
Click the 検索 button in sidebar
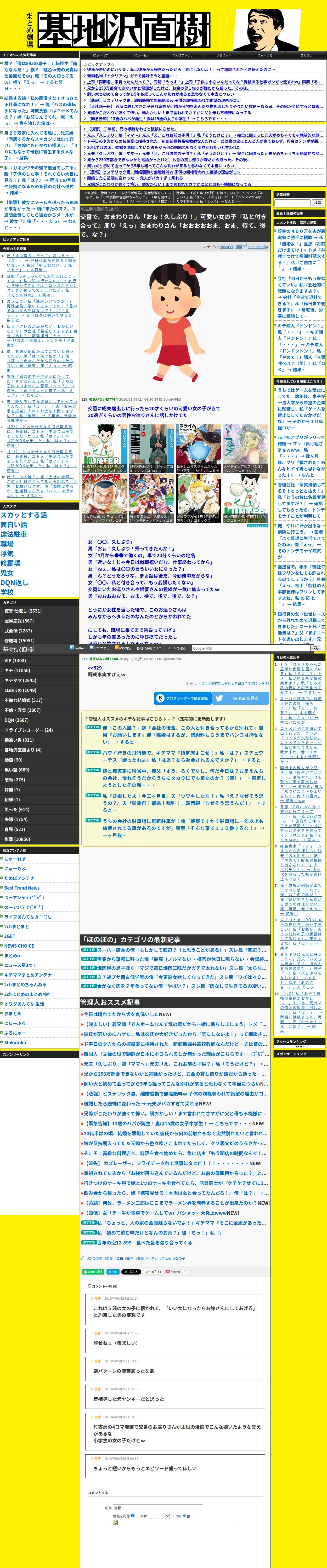coord(317,203)
